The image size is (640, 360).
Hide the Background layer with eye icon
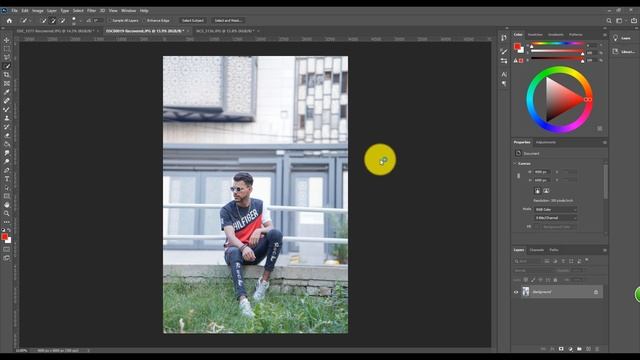pos(516,292)
